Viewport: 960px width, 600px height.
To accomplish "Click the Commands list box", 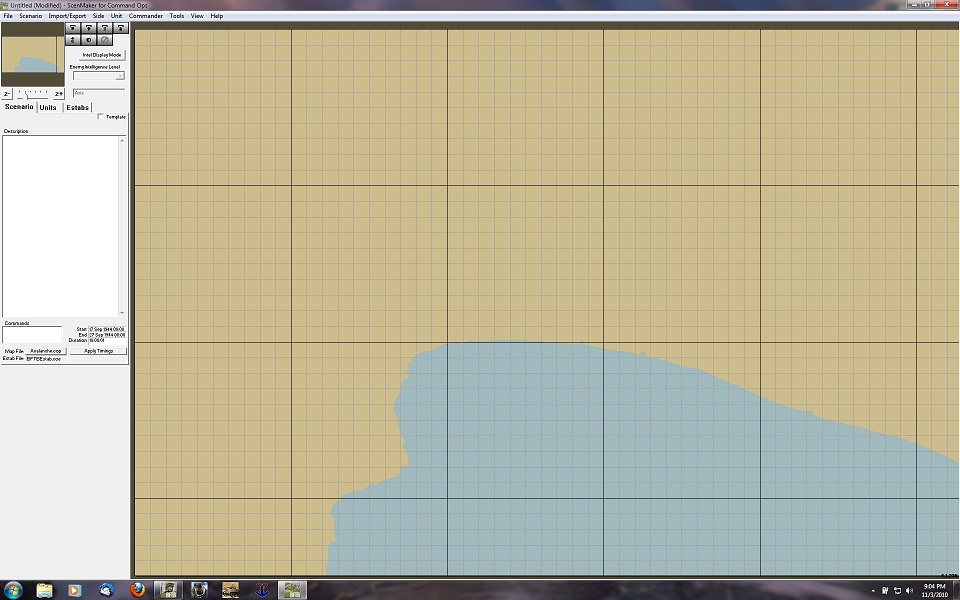I will pos(32,335).
